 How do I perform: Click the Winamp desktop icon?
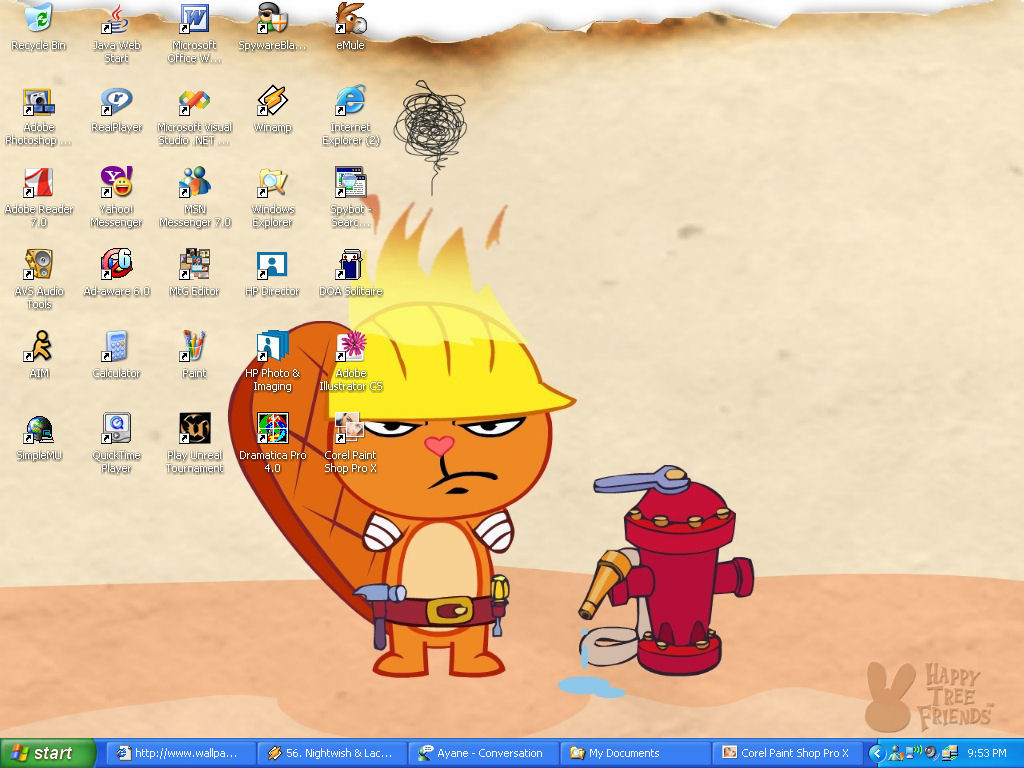point(272,110)
